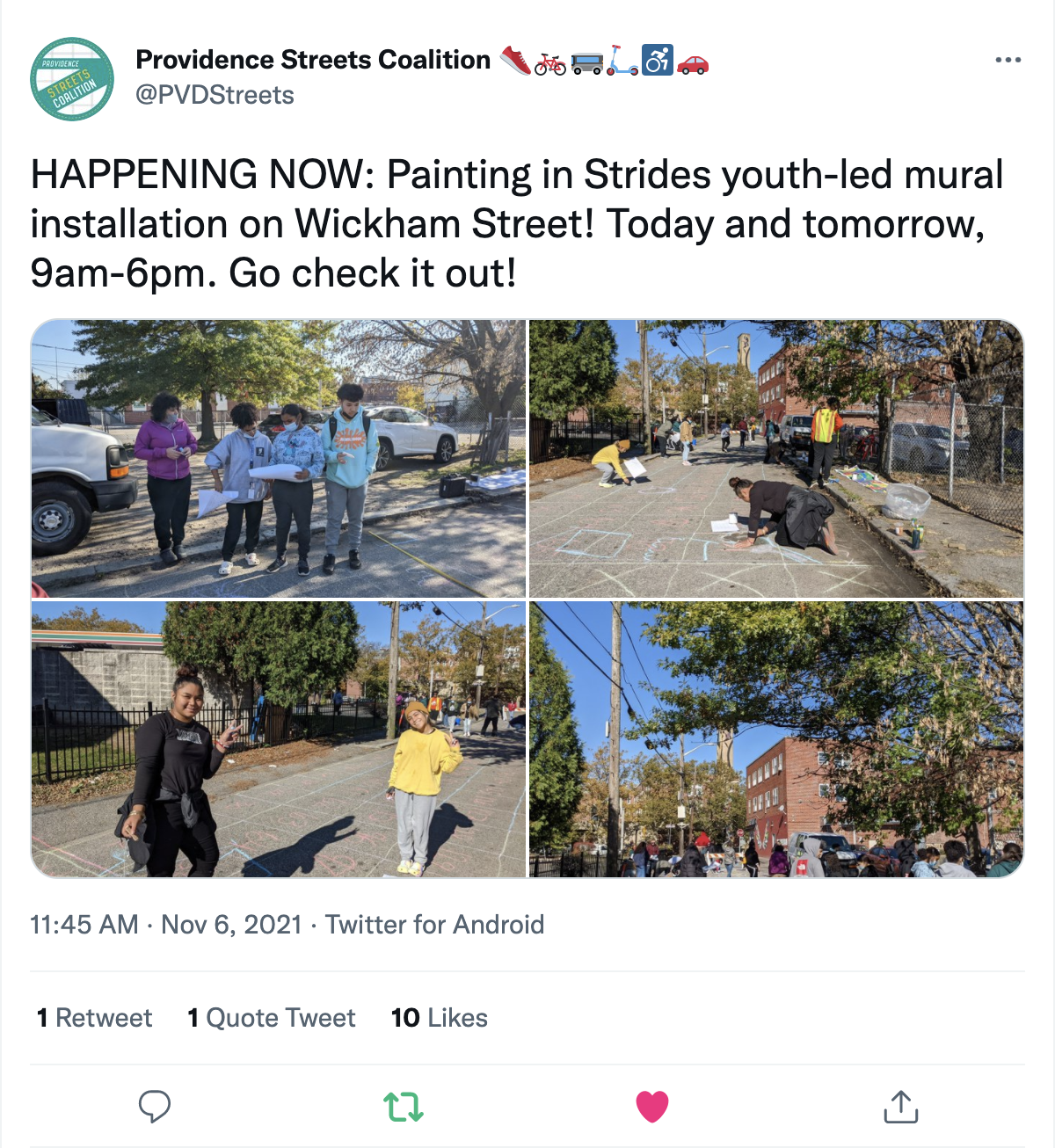Open the @PVDStreets handle link

tap(215, 95)
